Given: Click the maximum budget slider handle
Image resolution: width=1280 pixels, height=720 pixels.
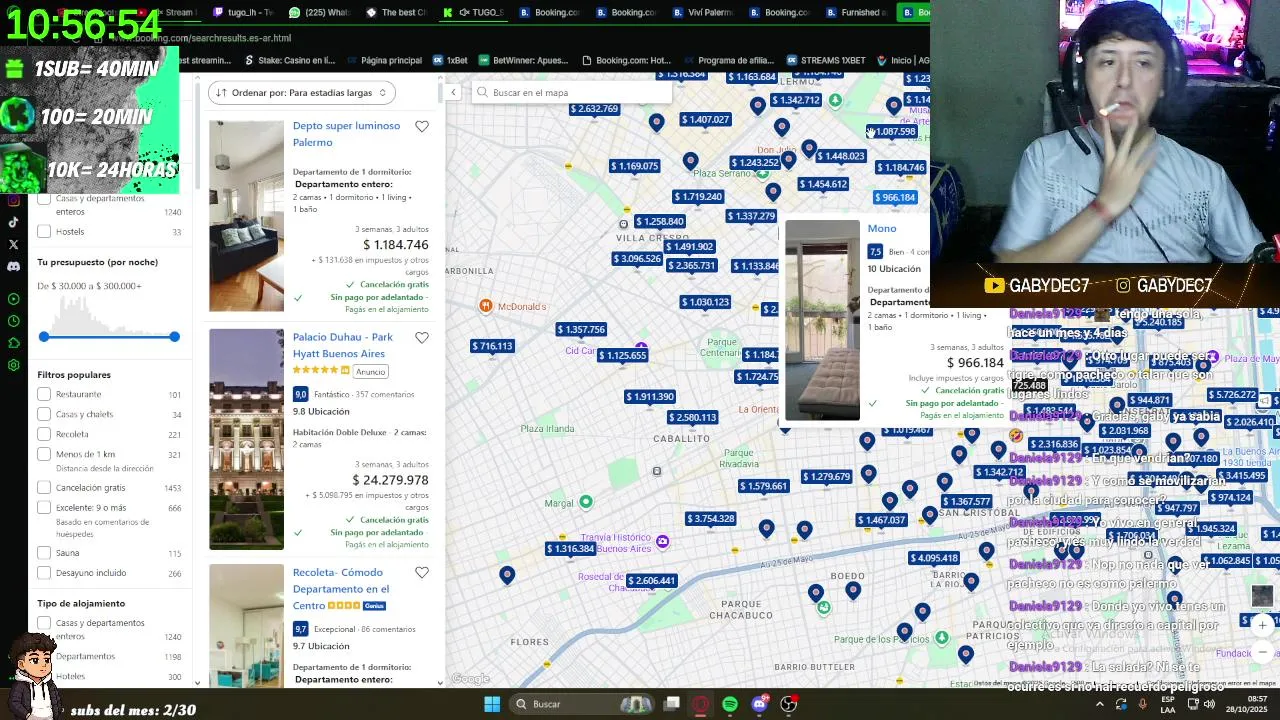Looking at the screenshot, I should pos(174,337).
